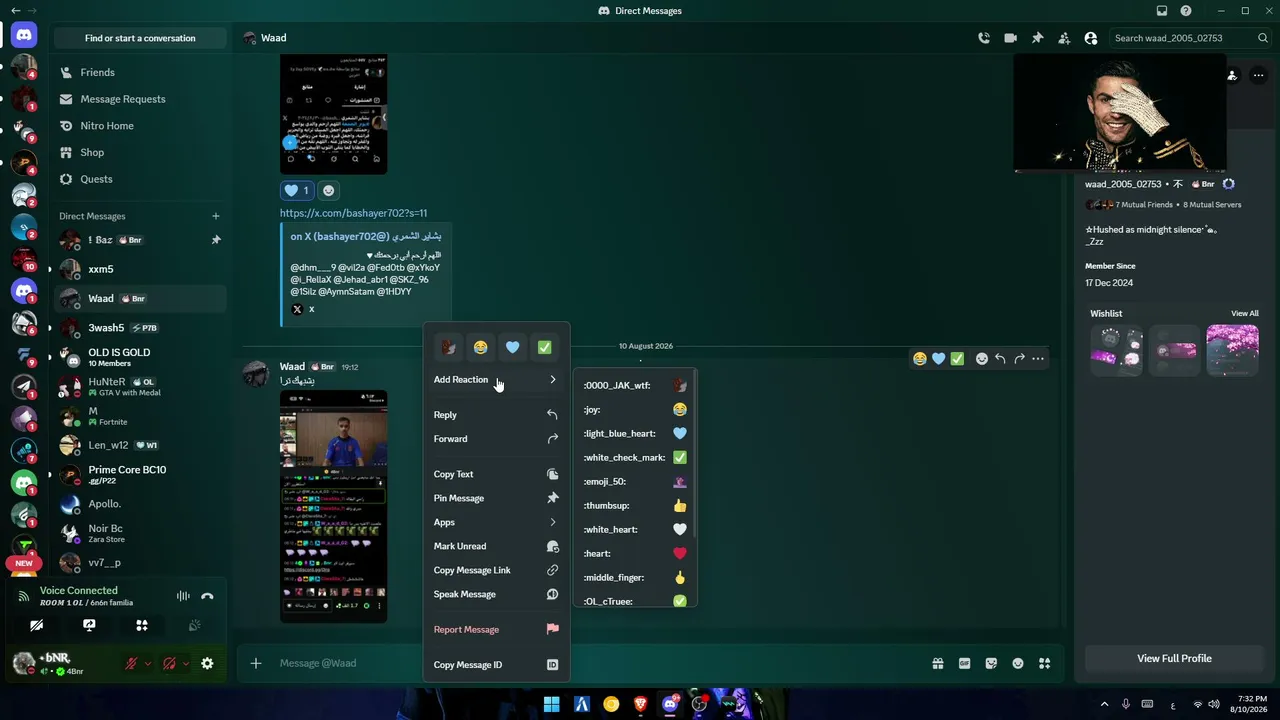Open the OLD IS GOLD group chat
Image resolution: width=1280 pixels, height=720 pixels.
[x=140, y=357]
